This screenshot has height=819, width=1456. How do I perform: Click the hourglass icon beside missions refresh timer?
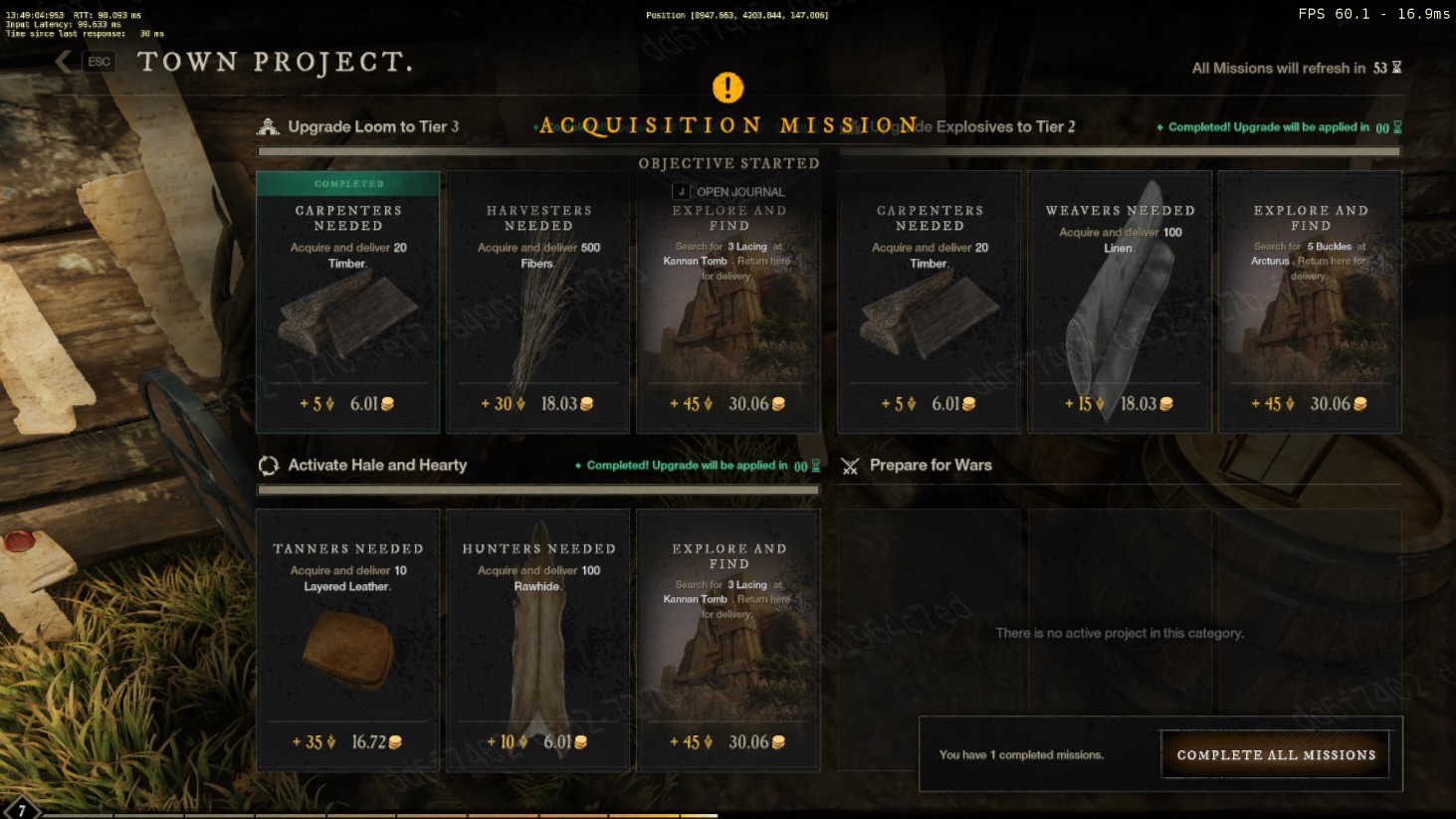(x=1396, y=68)
